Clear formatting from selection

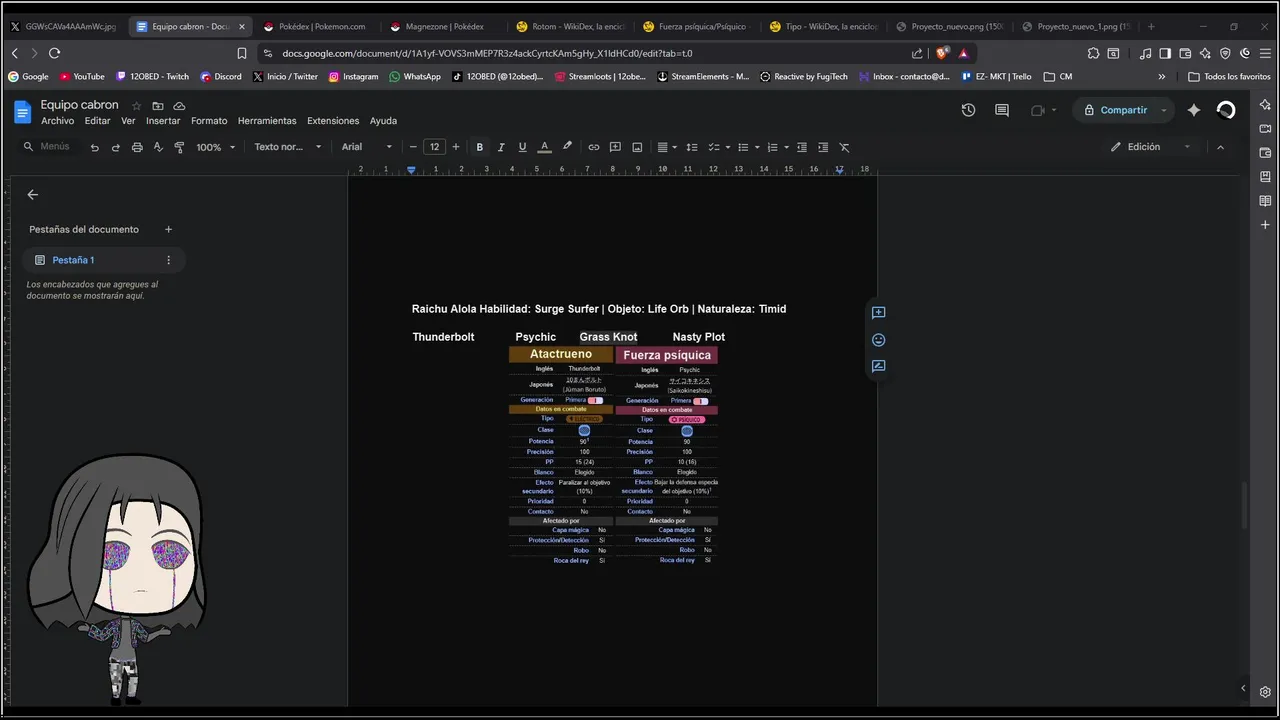click(x=844, y=147)
